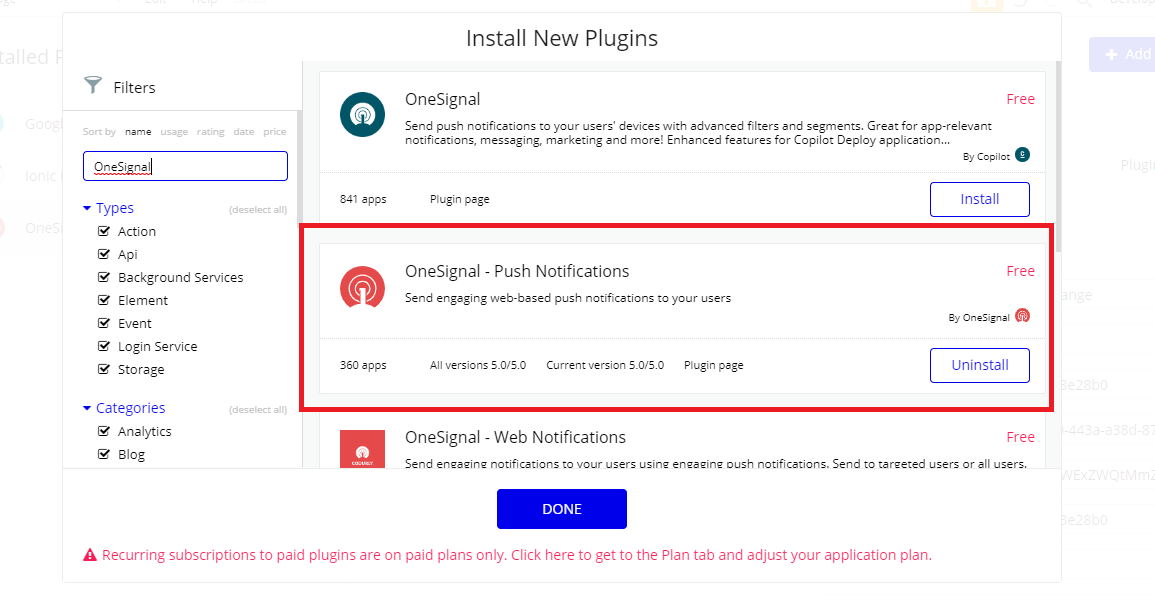The image size is (1155, 601).
Task: Click the OneSignal Web Notifications plugin icon
Action: pos(361,451)
